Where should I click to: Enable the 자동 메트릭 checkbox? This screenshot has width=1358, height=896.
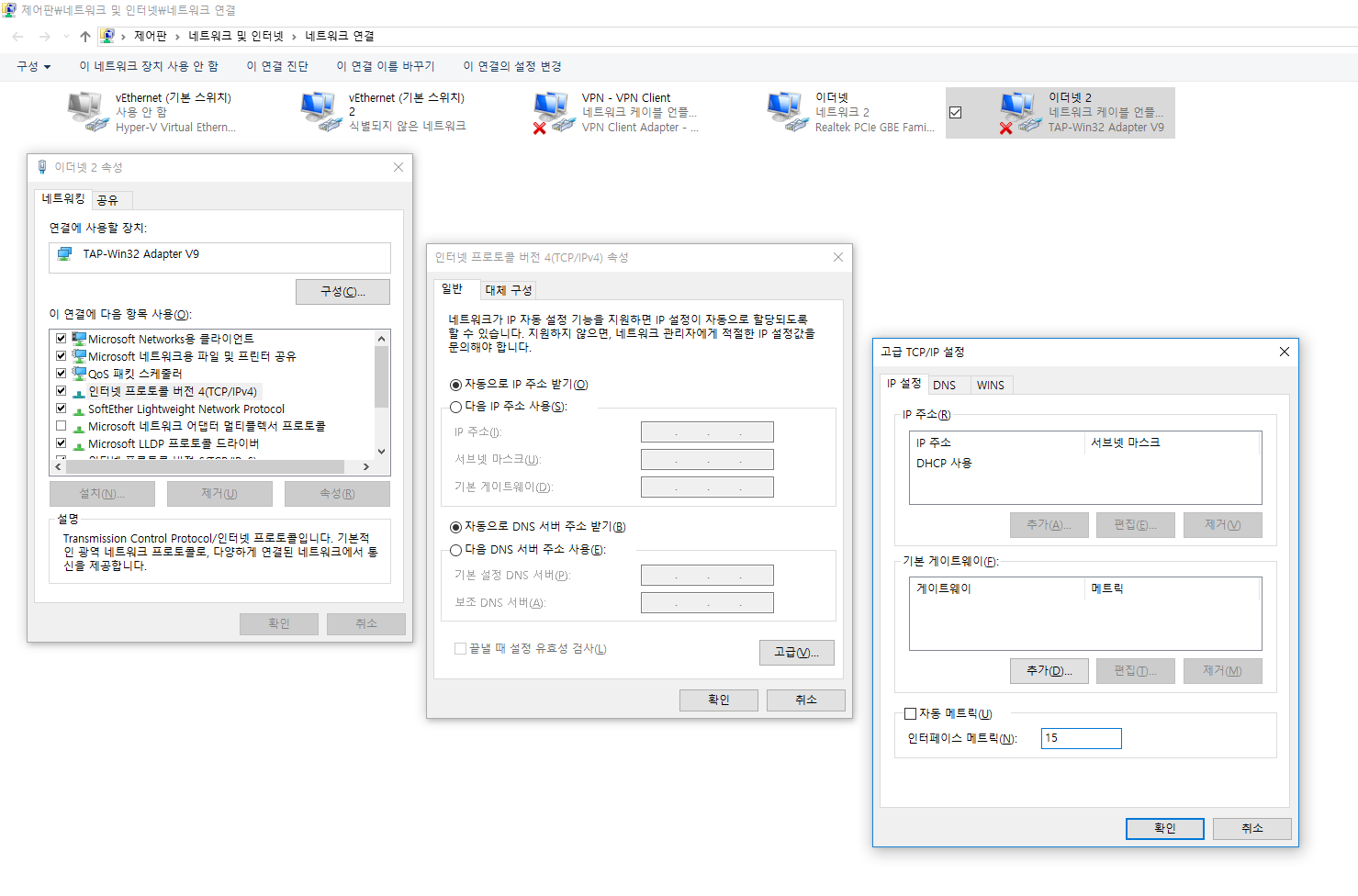[x=911, y=713]
